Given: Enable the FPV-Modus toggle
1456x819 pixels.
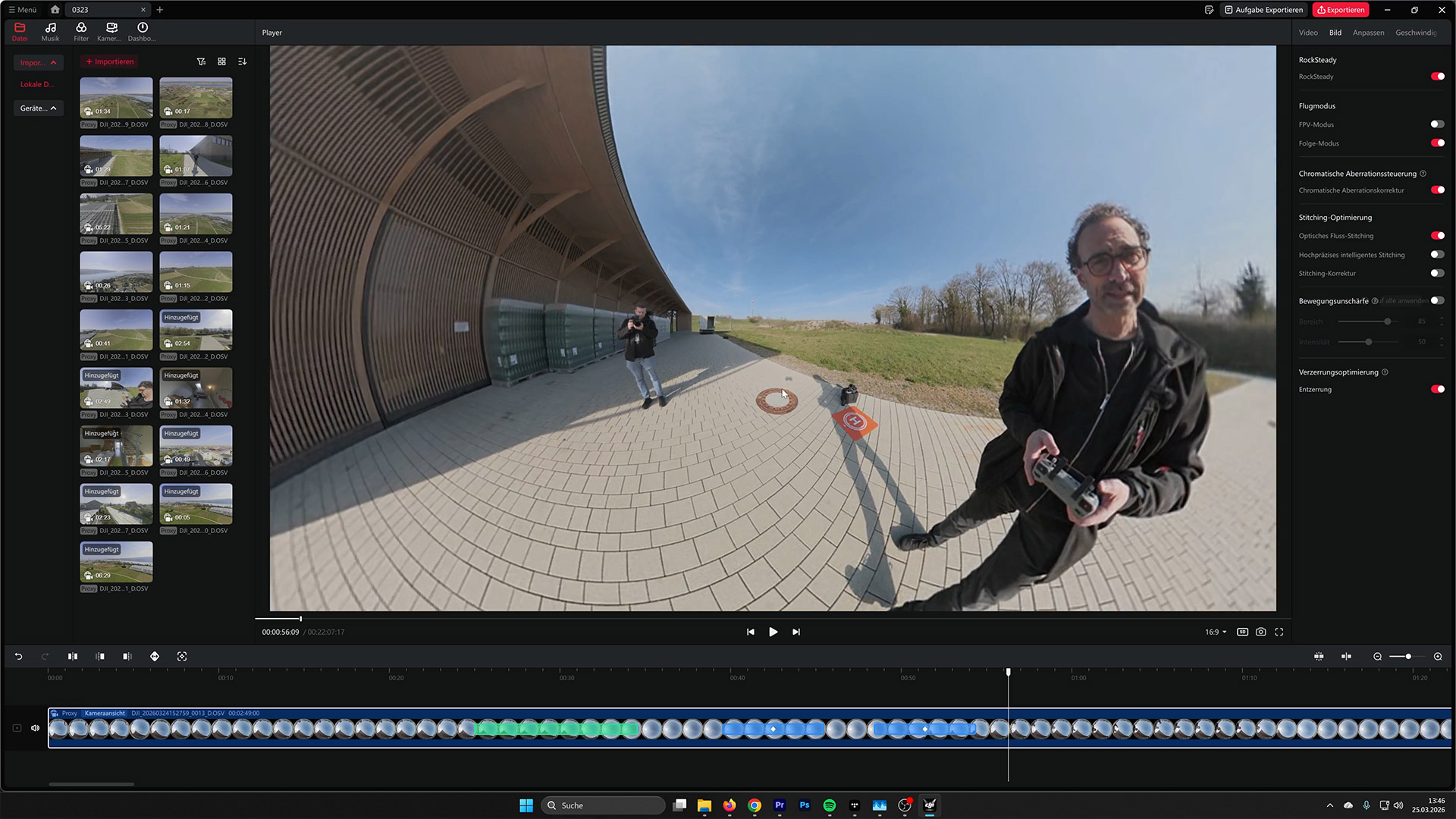Looking at the screenshot, I should (x=1437, y=124).
